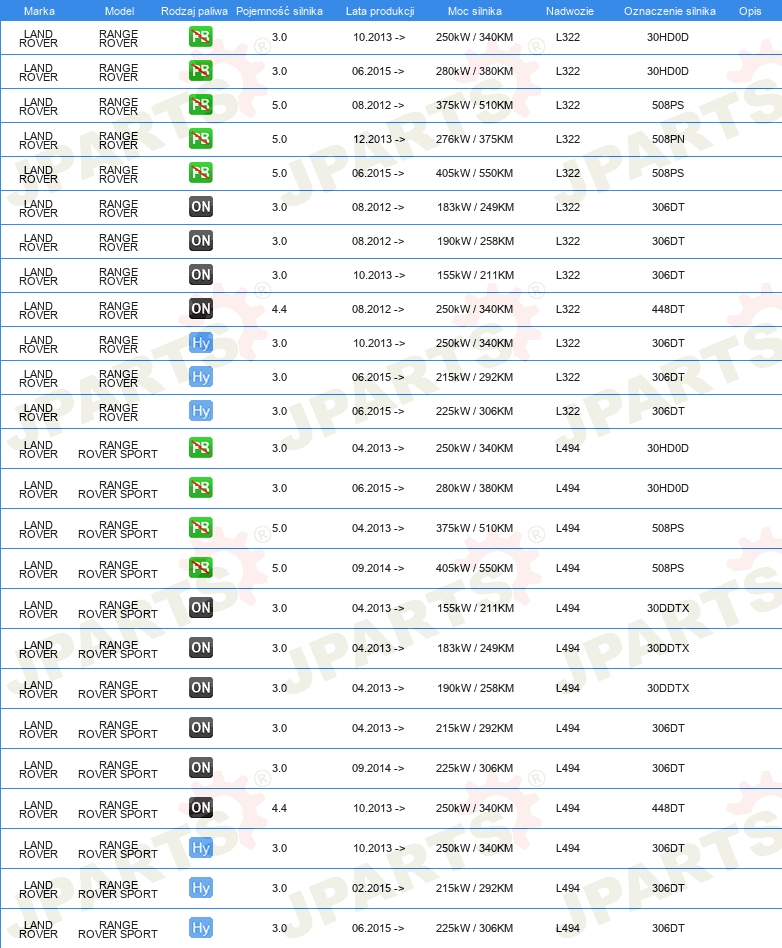
Task: Click the Opis column header
Action: [x=750, y=11]
